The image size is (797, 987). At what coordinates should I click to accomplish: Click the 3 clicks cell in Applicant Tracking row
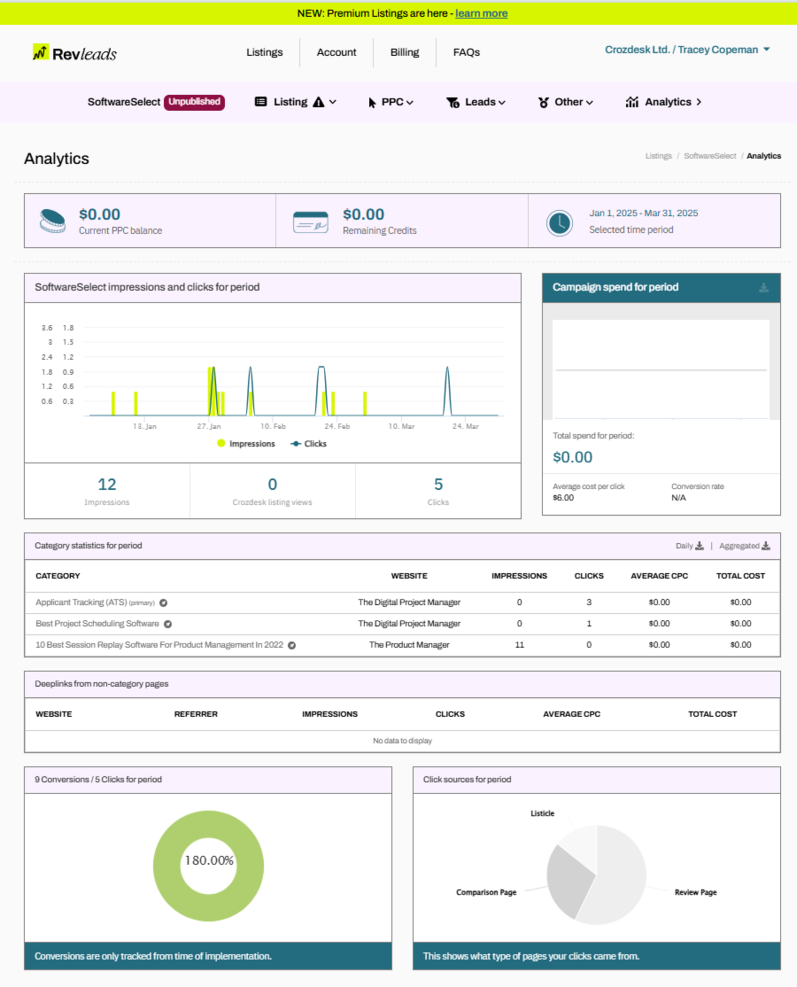click(589, 602)
